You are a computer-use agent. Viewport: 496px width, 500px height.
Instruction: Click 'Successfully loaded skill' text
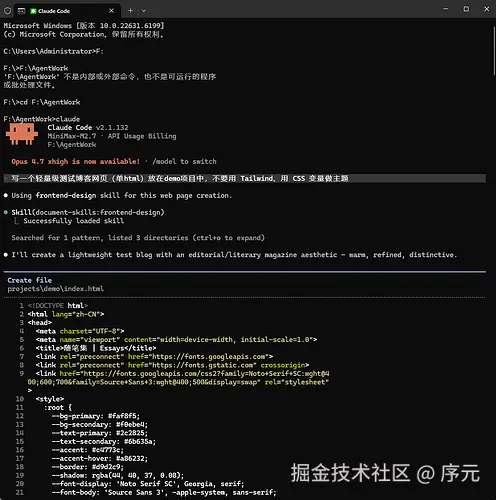pyautogui.click(x=74, y=221)
